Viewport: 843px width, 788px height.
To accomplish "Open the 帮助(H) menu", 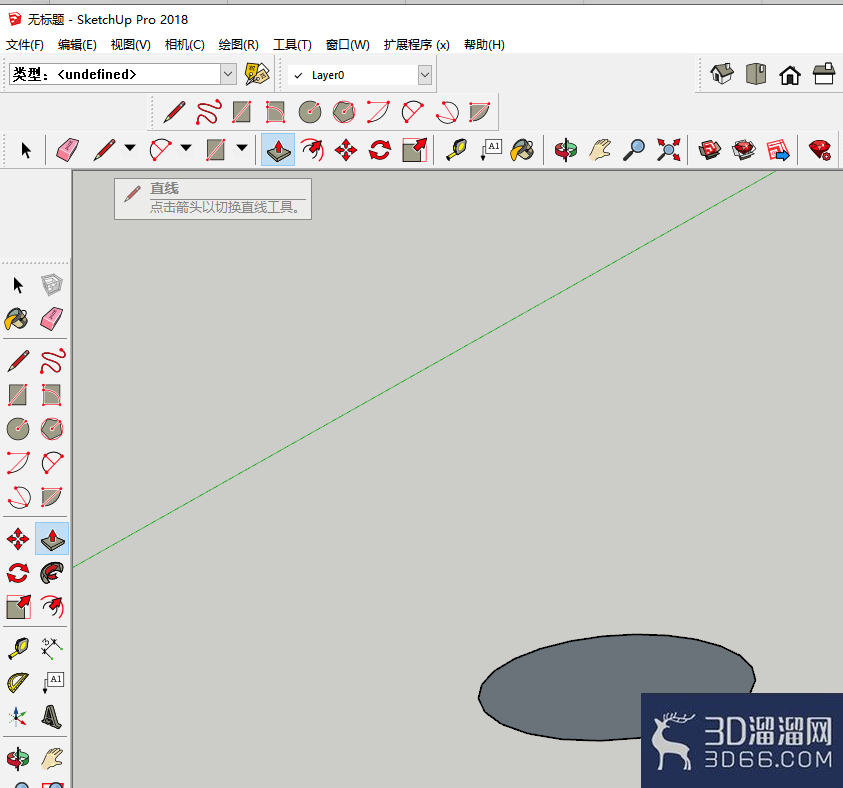I will click(x=484, y=45).
